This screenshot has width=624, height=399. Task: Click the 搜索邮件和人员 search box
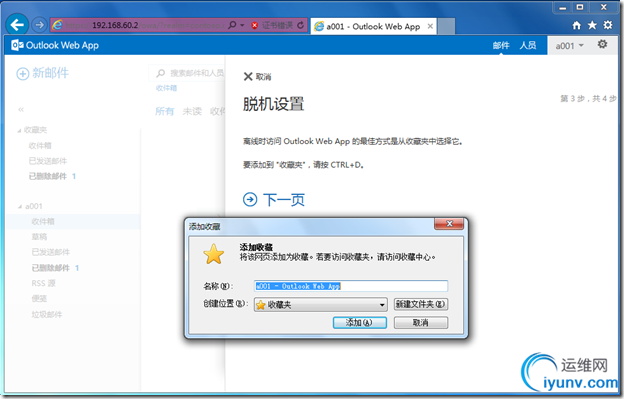pos(187,73)
